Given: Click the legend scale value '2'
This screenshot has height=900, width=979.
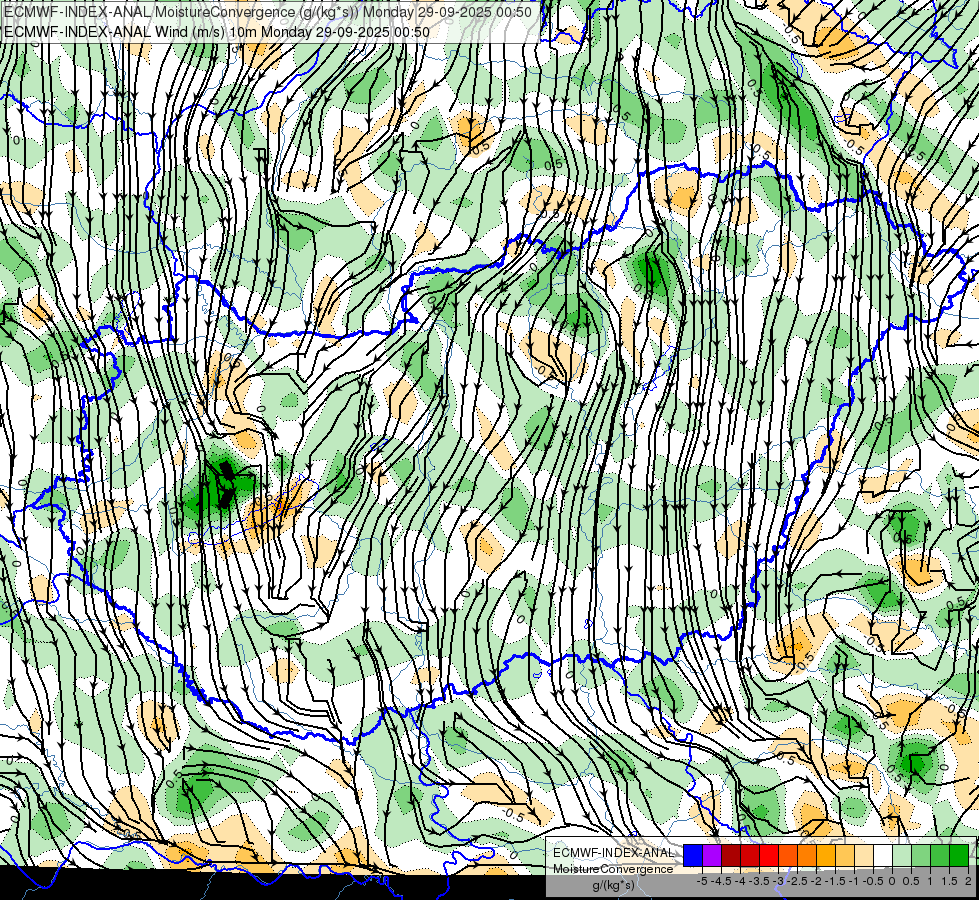Looking at the screenshot, I should click(x=968, y=881).
